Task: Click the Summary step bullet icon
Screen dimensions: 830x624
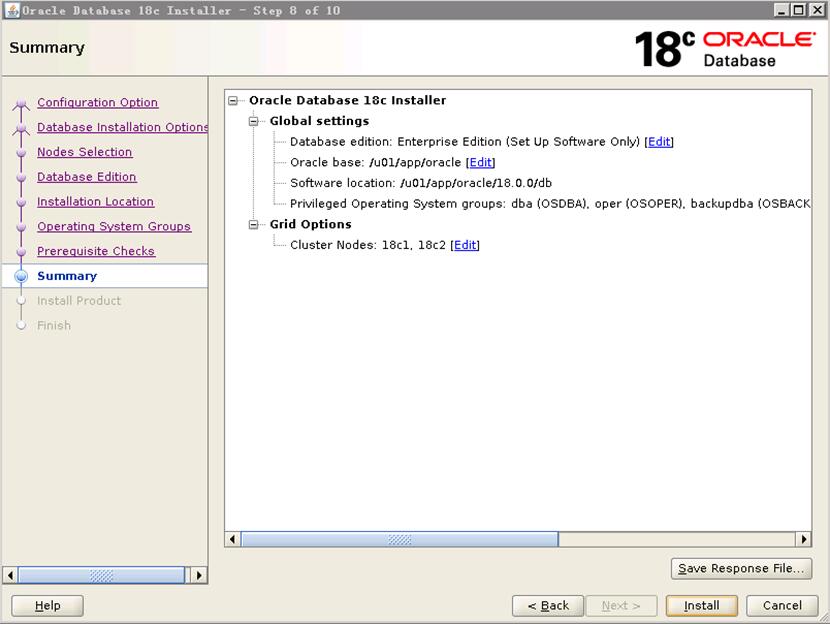Action: point(21,276)
